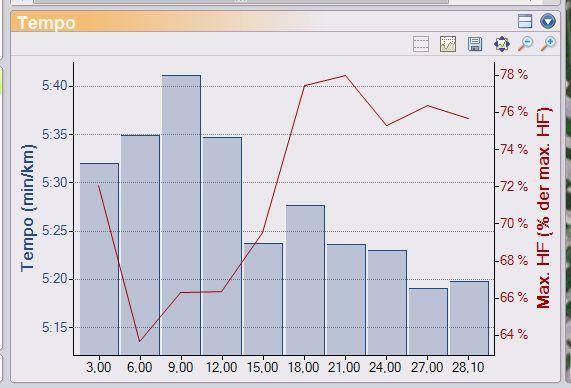Click the 68 % heart rate axis value
This screenshot has width=571, height=388.
tap(514, 260)
